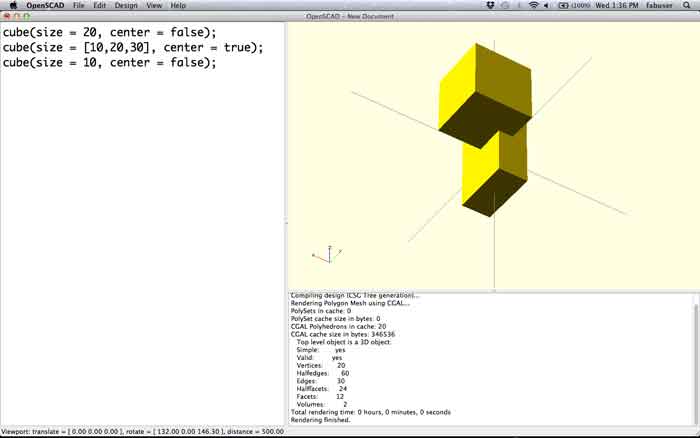Click the Wed 1:36 PM clock

(617, 5)
